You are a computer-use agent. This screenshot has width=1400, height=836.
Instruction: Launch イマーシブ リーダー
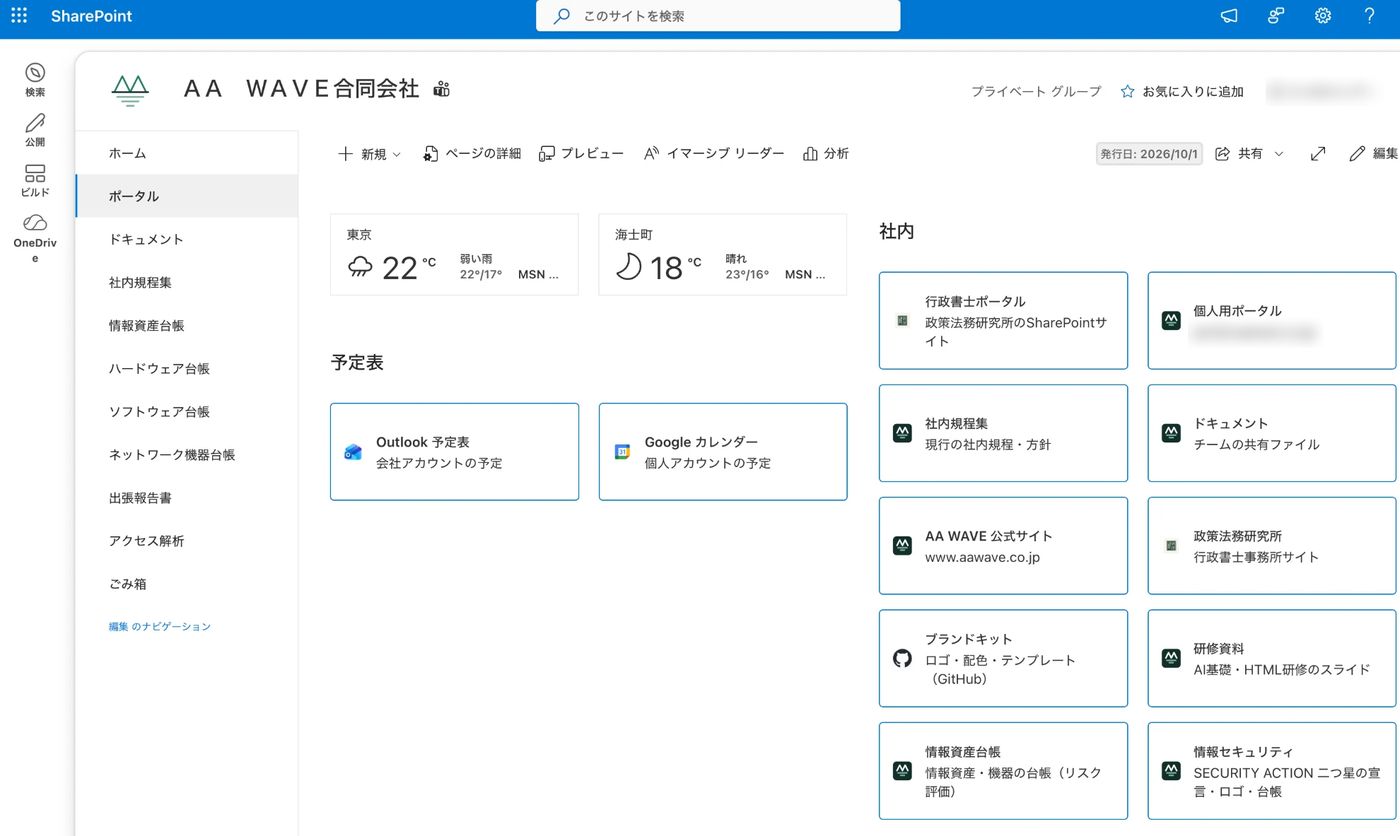click(714, 153)
